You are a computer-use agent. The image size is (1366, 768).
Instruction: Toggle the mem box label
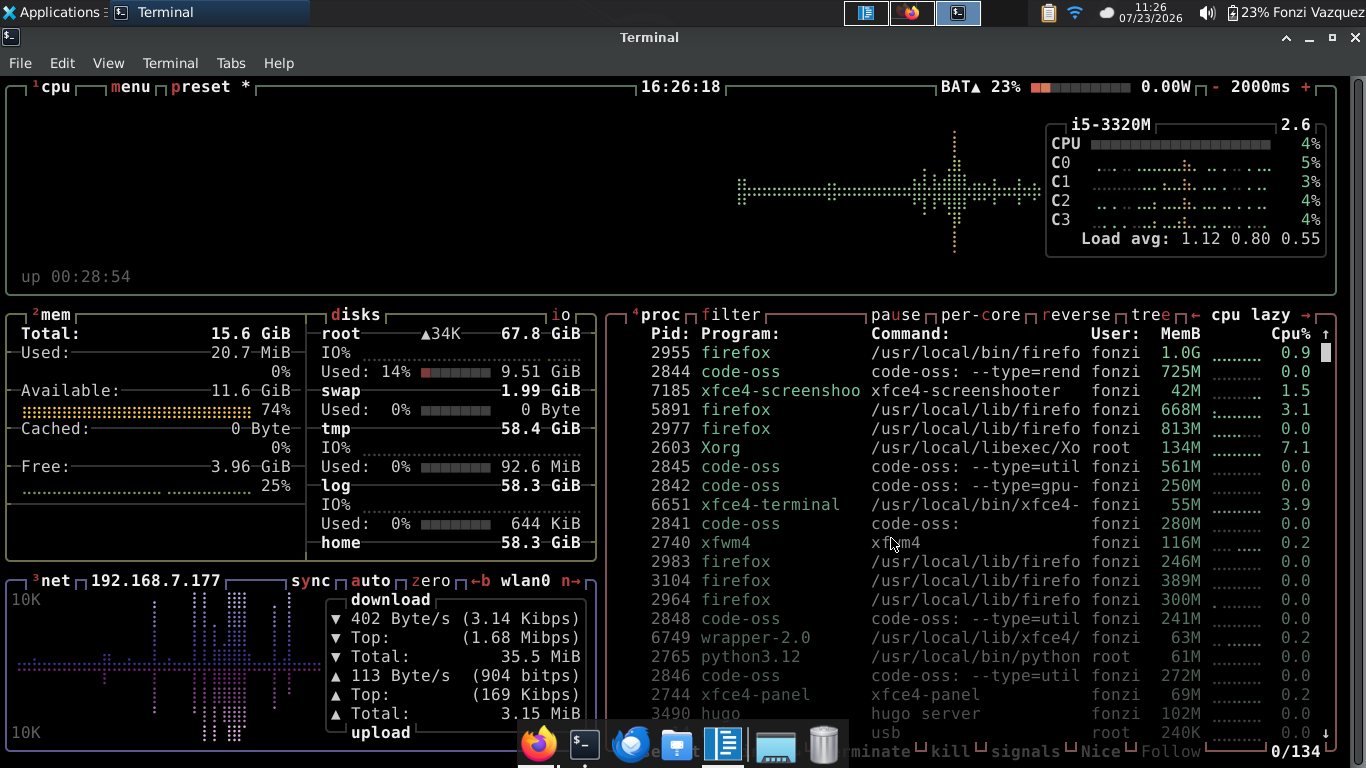point(51,315)
